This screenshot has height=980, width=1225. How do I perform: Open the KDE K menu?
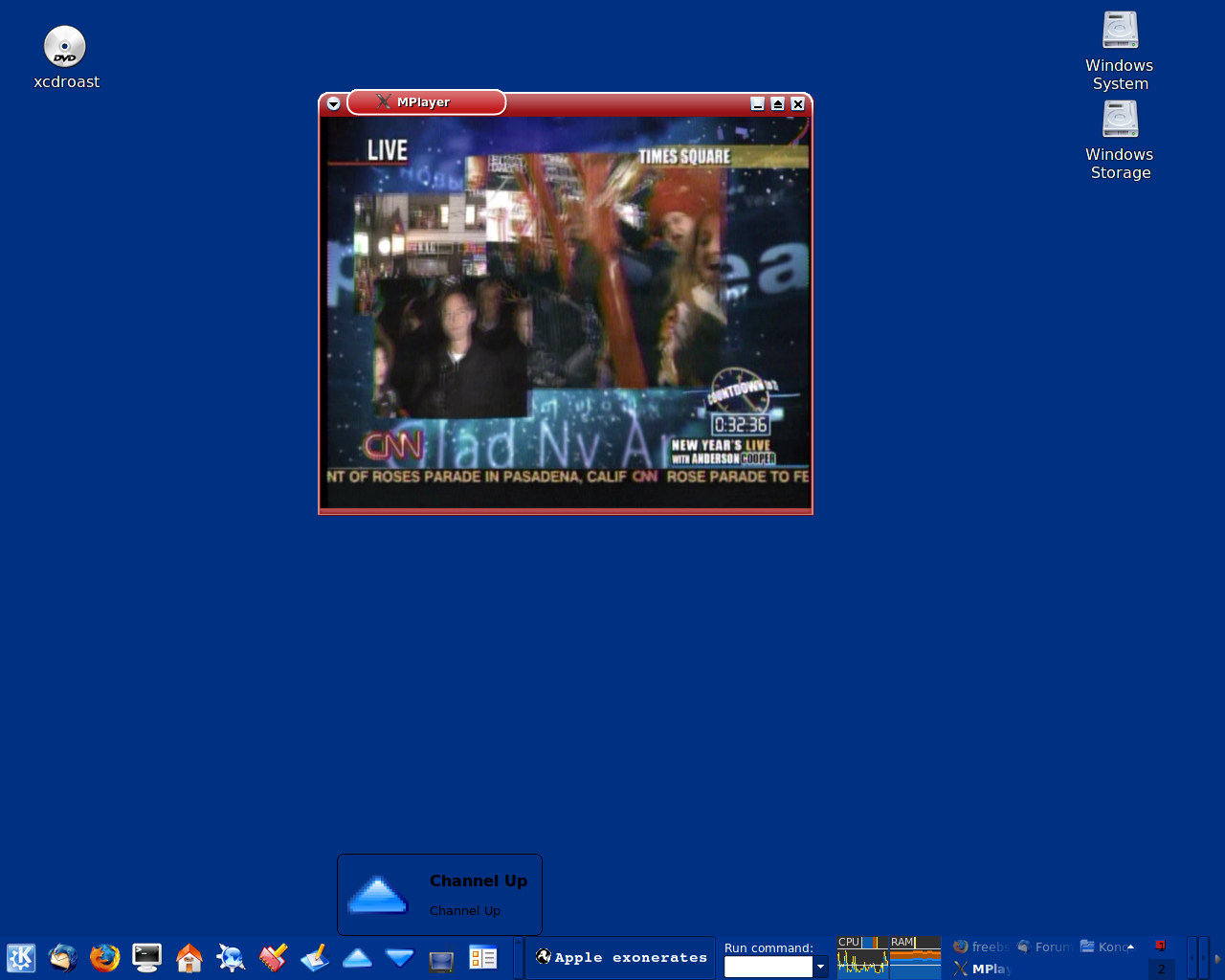click(x=21, y=957)
